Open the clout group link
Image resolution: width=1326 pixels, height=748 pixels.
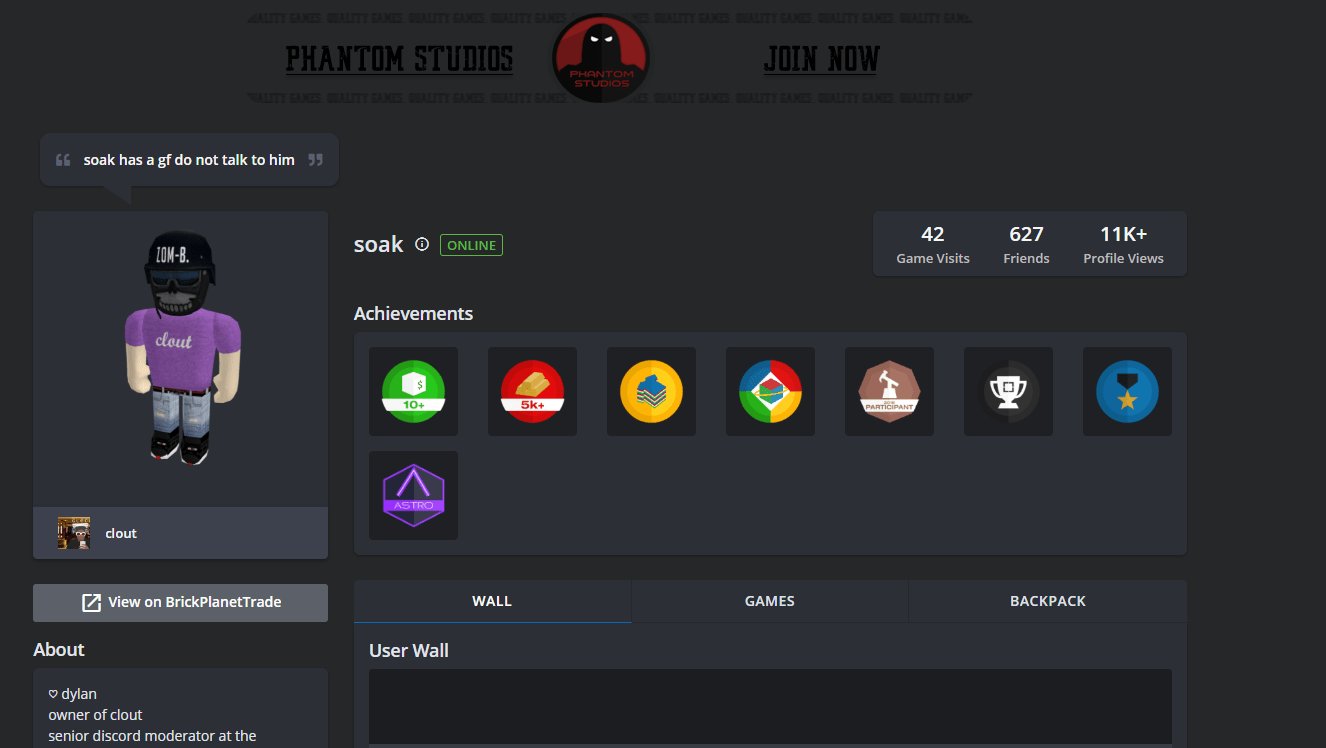121,533
